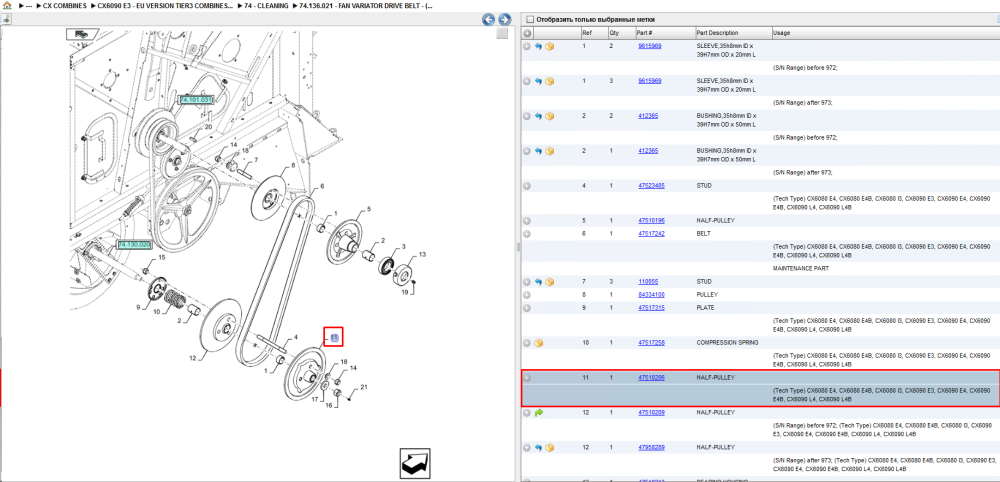Open part link 9615969 in qty 2 row
The height and width of the screenshot is (482, 1000).
point(650,47)
